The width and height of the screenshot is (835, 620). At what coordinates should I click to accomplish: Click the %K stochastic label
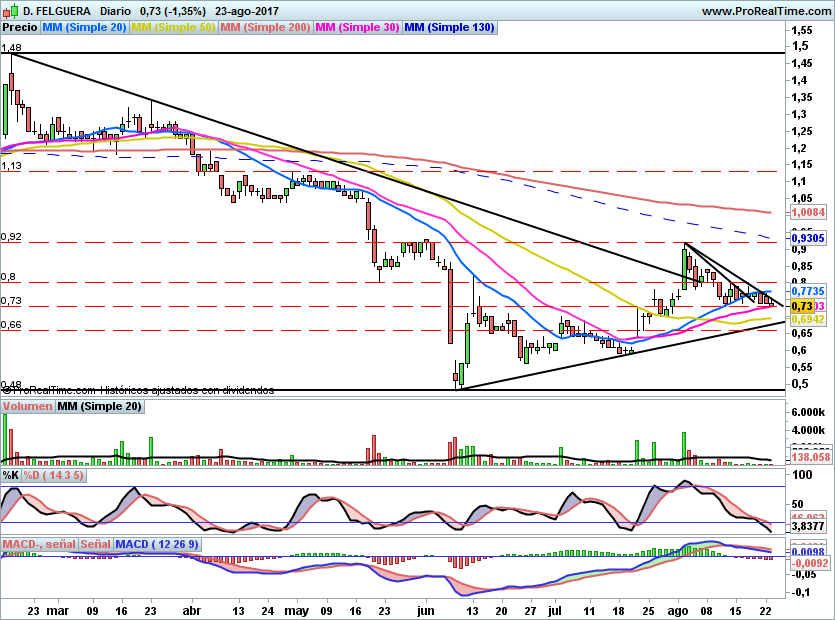pyautogui.click(x=11, y=476)
